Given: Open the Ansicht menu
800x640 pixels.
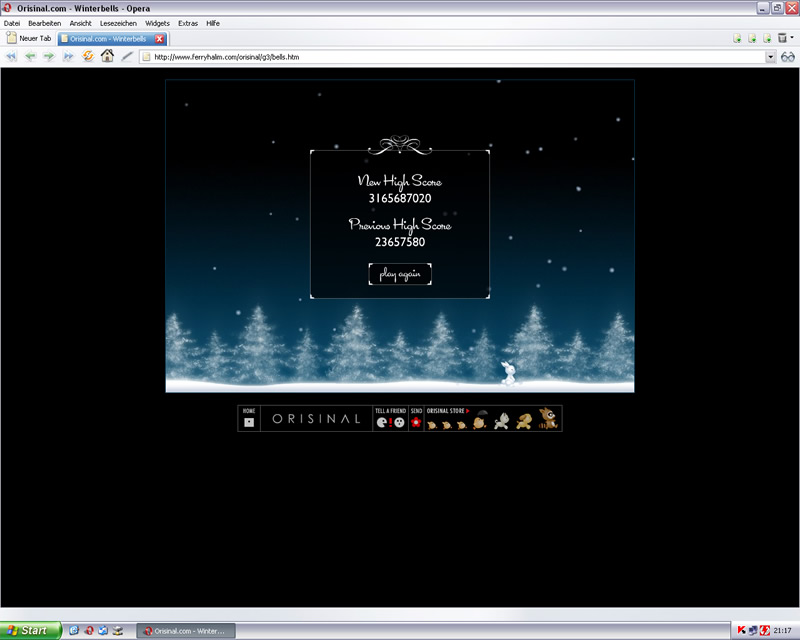Looking at the screenshot, I should click(81, 23).
